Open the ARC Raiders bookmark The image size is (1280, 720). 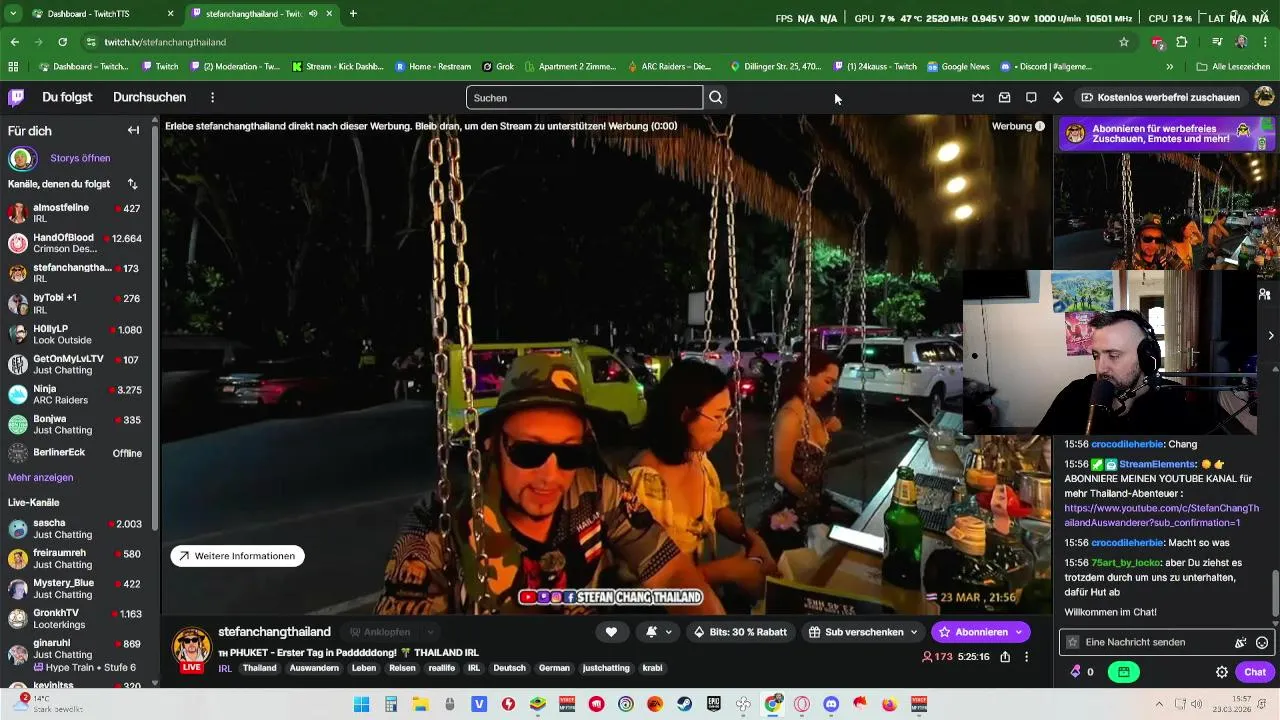pos(669,67)
